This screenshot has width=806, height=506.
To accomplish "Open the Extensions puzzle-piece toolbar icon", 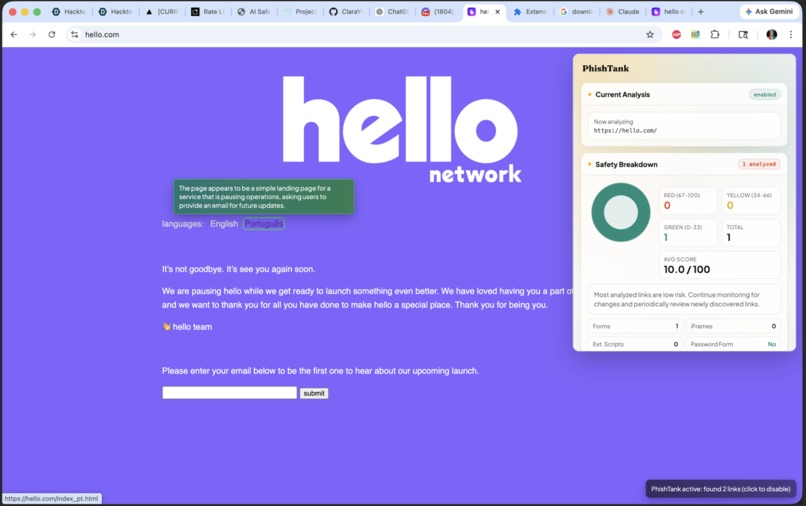I will (x=715, y=34).
